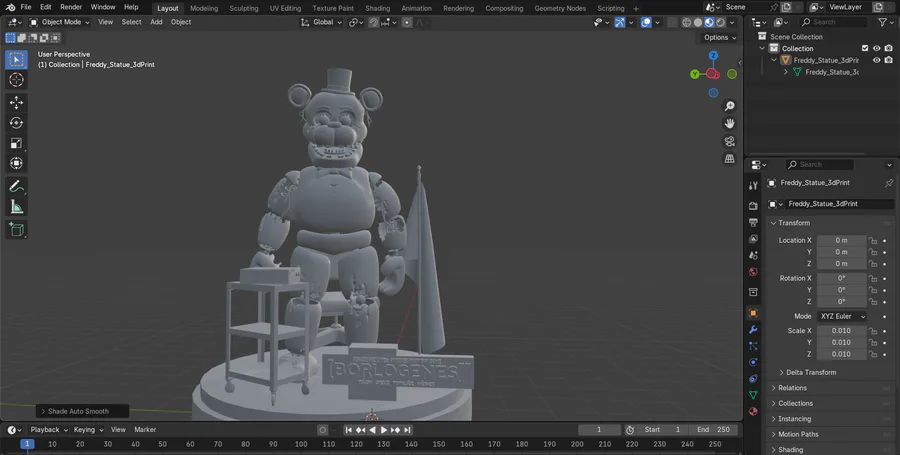
Task: Open the Scene properties tab
Action: [x=753, y=255]
